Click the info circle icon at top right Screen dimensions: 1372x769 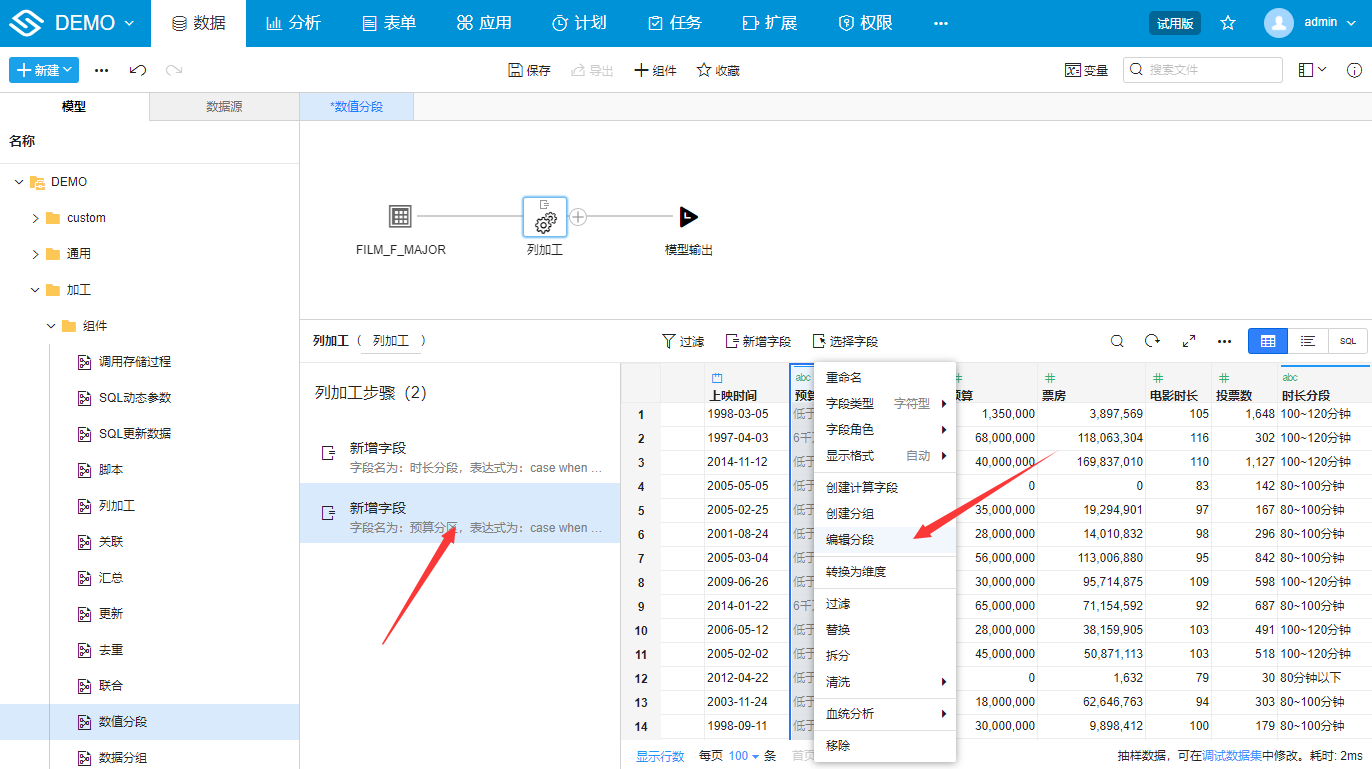coord(1355,70)
